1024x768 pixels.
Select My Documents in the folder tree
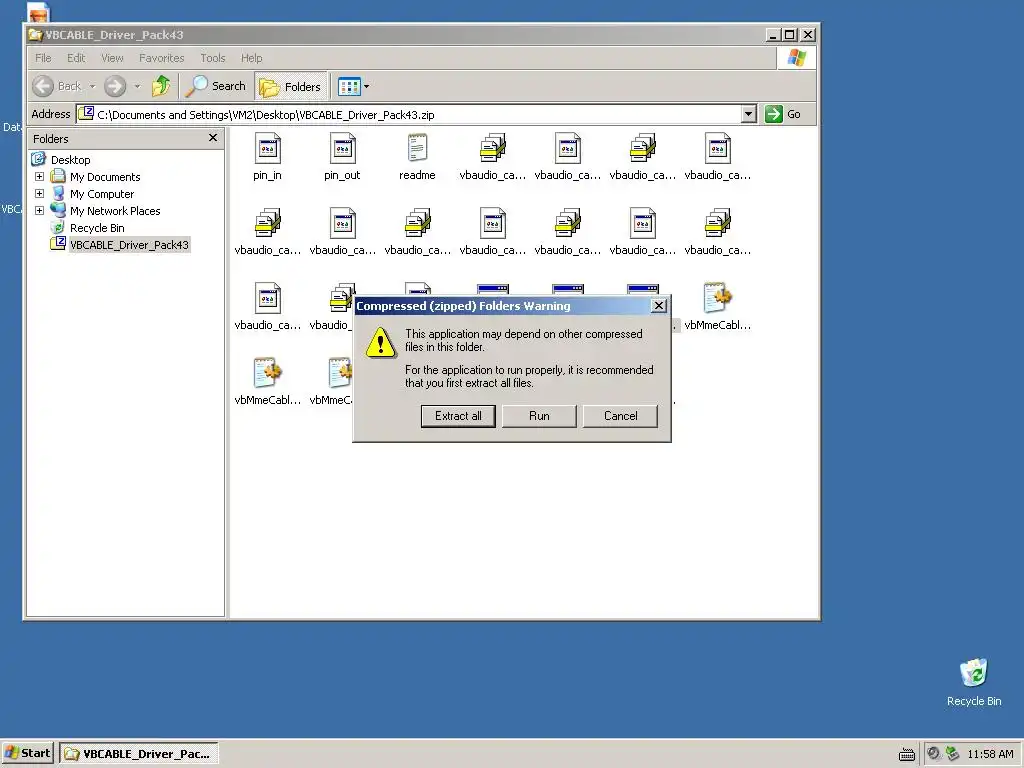click(105, 177)
